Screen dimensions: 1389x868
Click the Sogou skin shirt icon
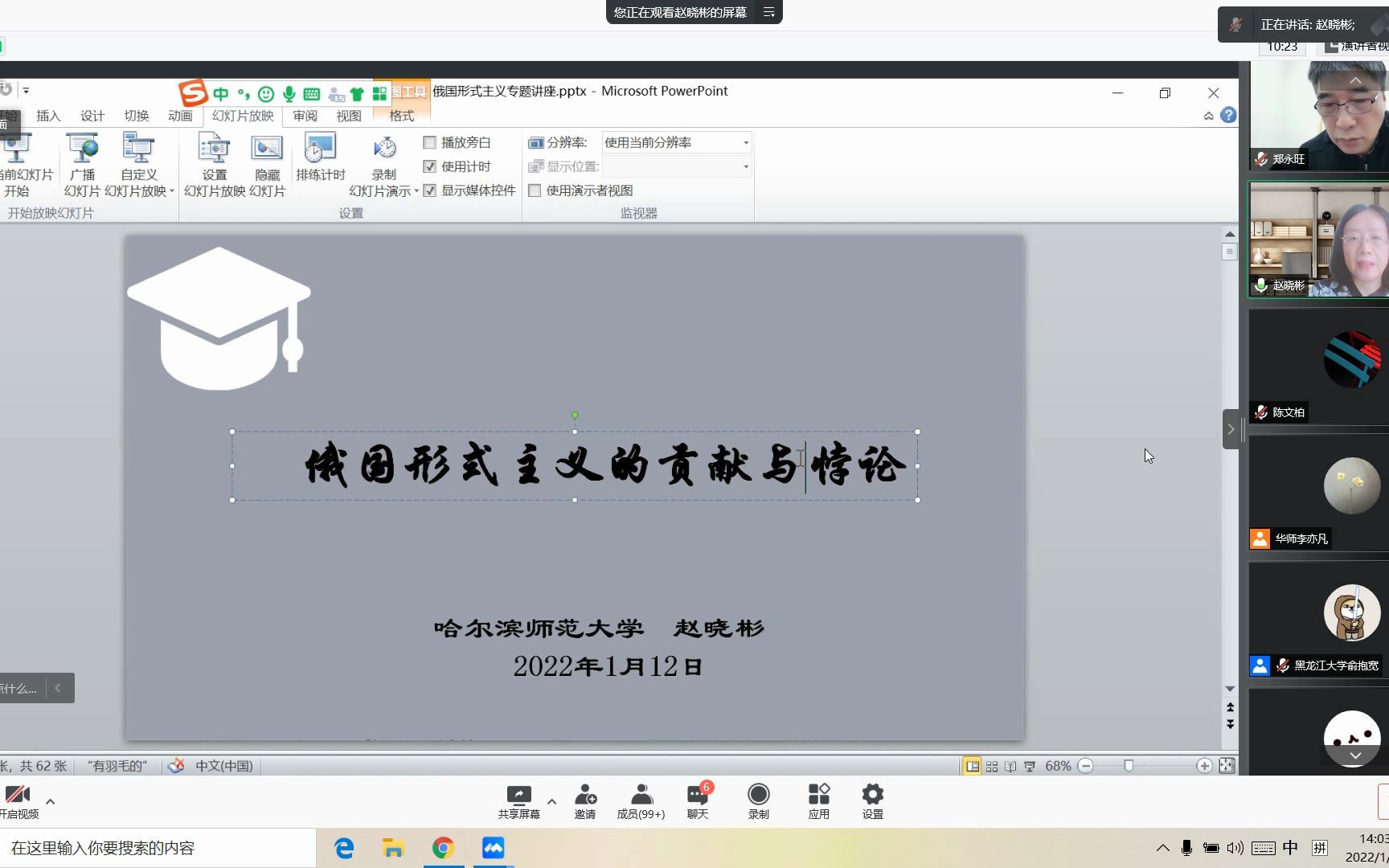point(357,94)
